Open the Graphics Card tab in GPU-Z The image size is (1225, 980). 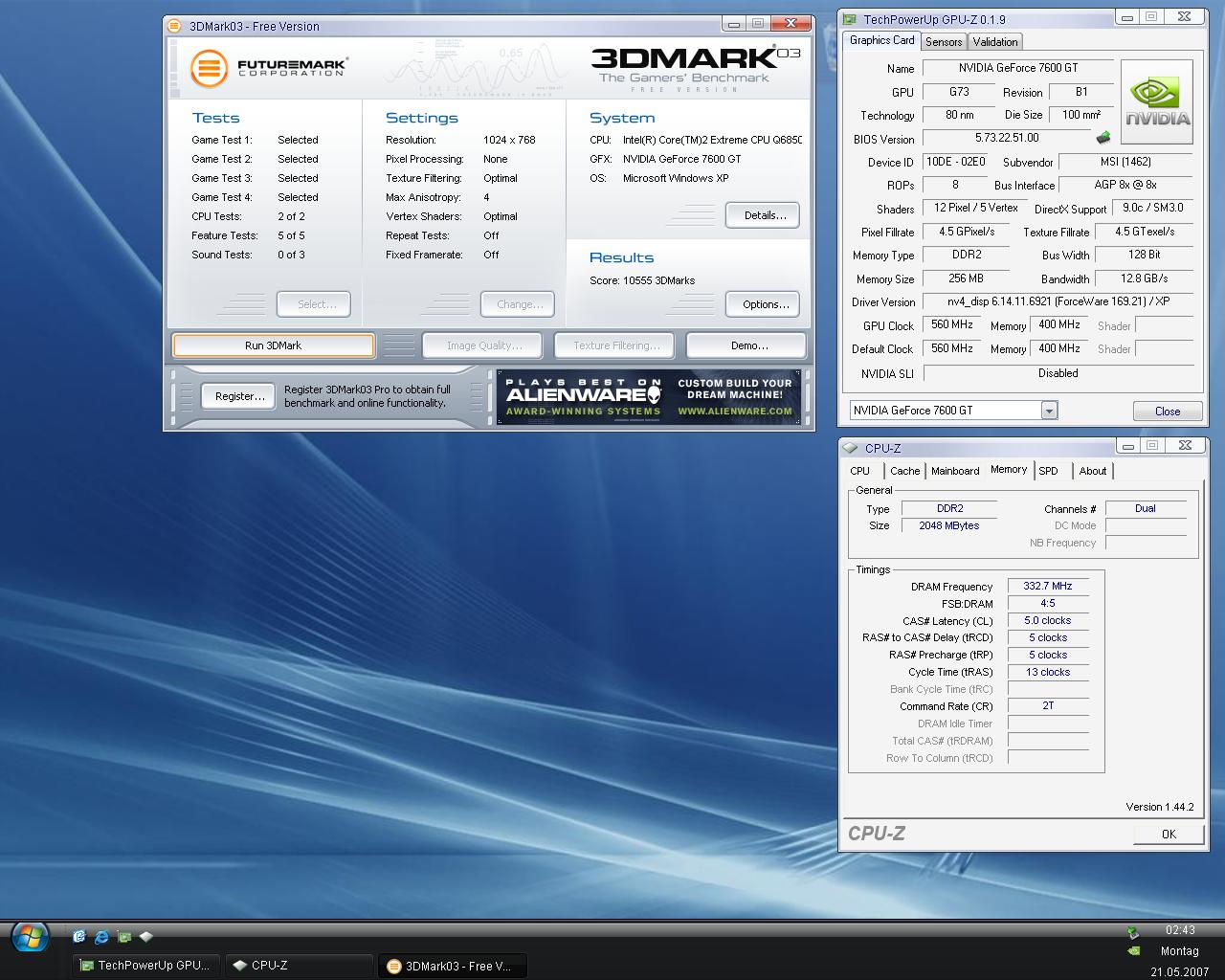point(881,40)
